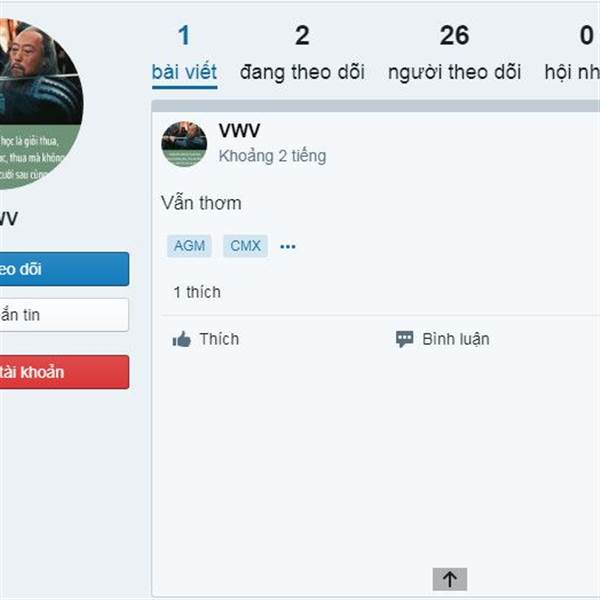Screen dimensions: 600x600
Task: View who liked via 1 thích
Action: tap(197, 292)
